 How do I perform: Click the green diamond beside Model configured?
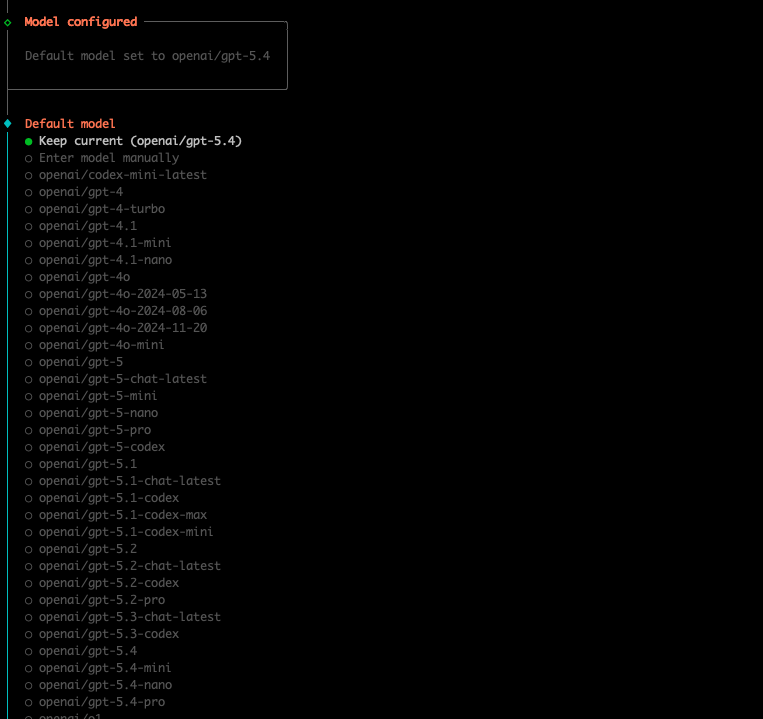point(8,22)
